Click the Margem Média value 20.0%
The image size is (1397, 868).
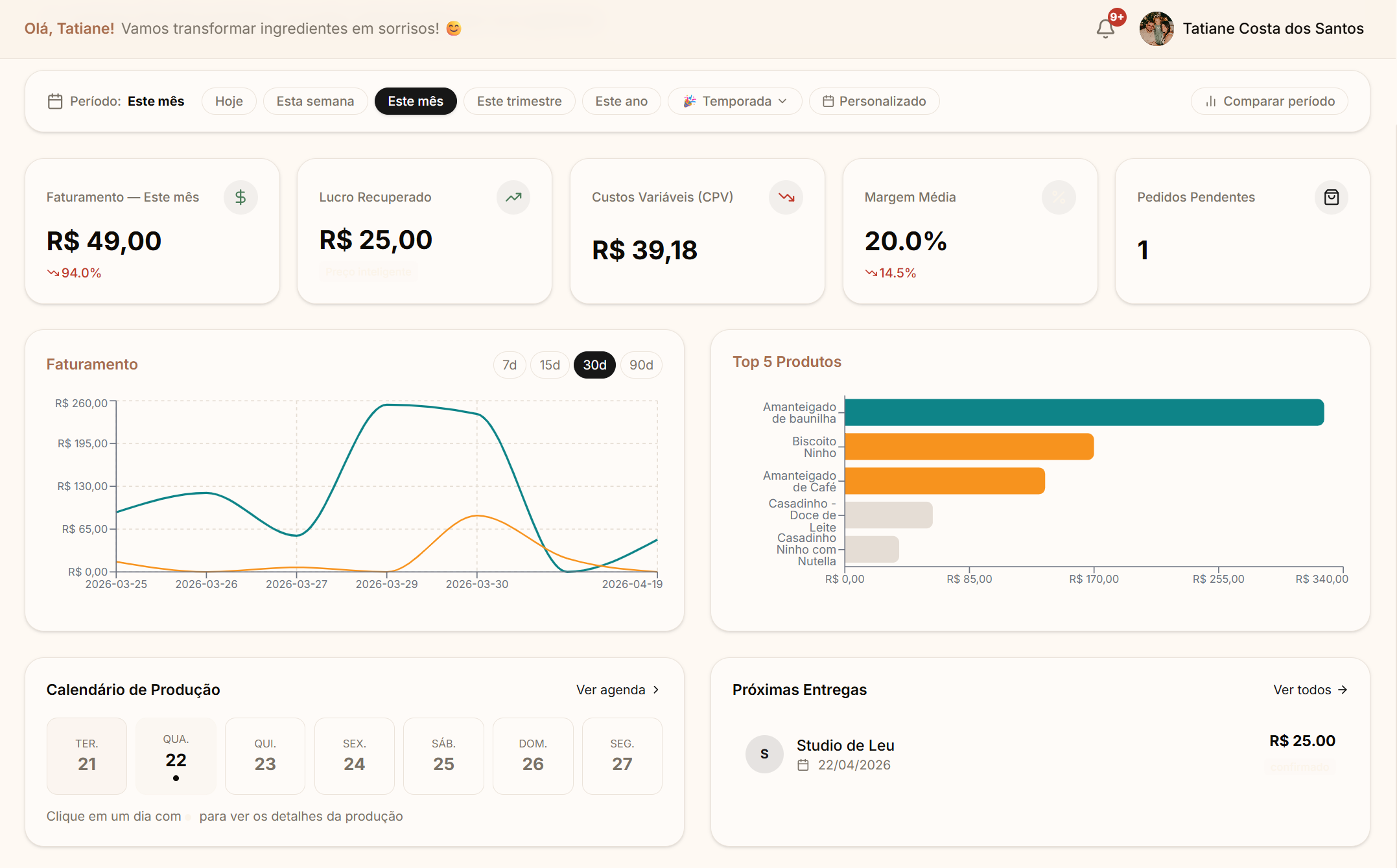pos(906,241)
